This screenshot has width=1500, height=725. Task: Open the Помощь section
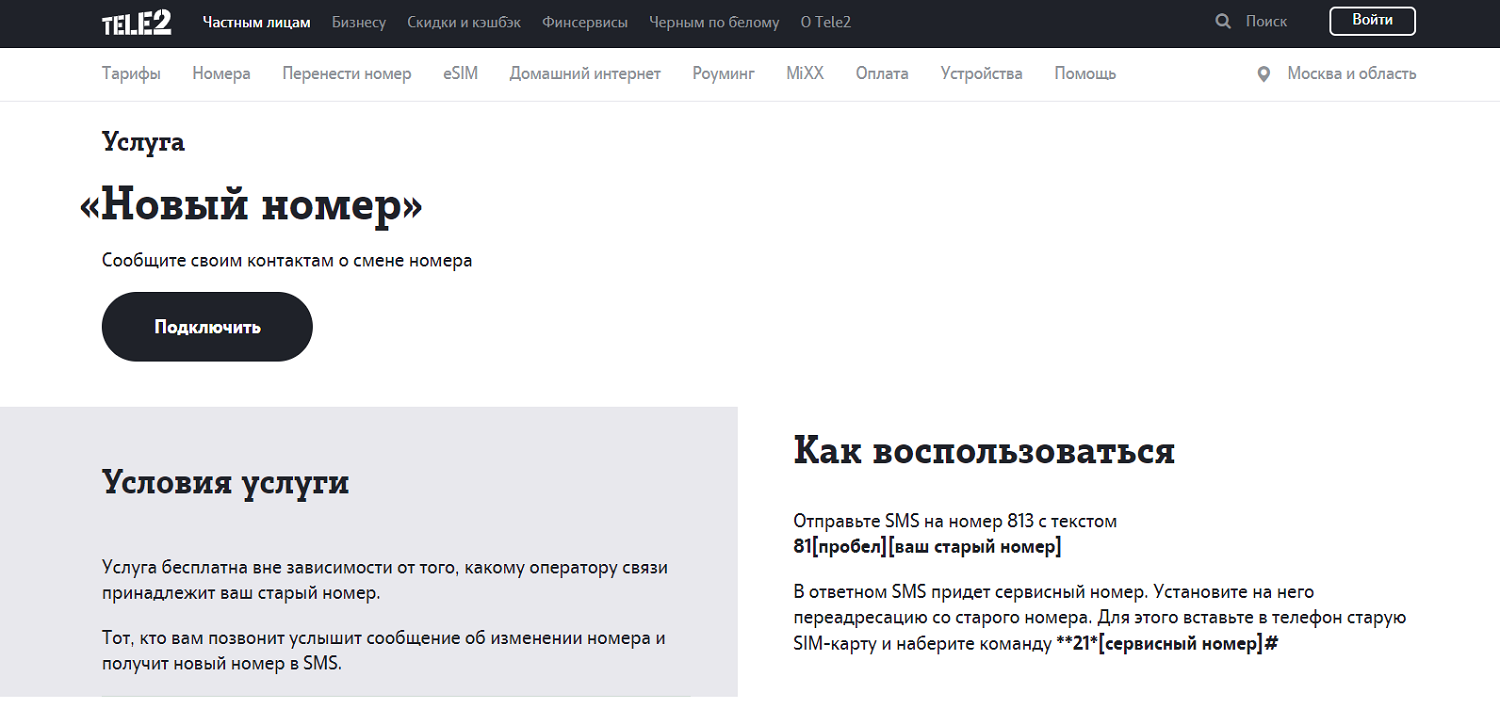coord(1085,73)
